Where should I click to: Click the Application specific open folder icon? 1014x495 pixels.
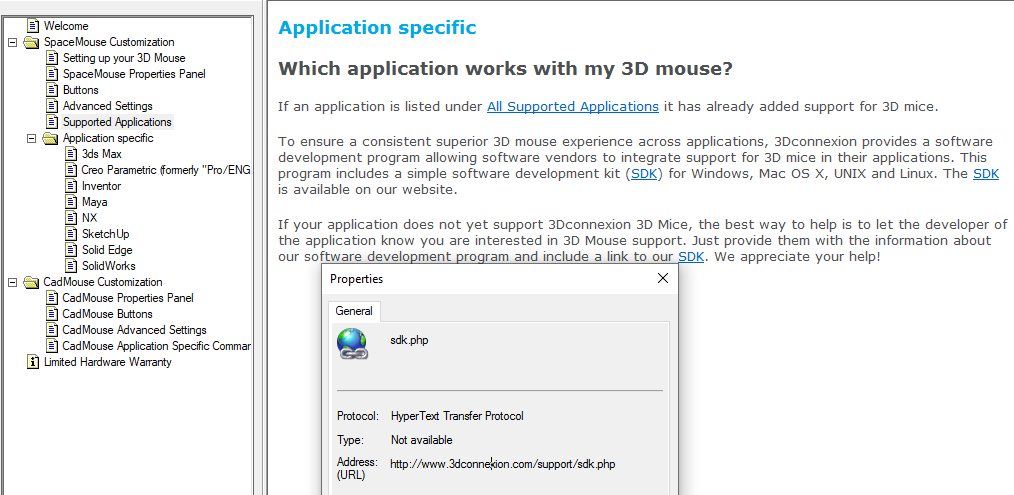click(50, 138)
